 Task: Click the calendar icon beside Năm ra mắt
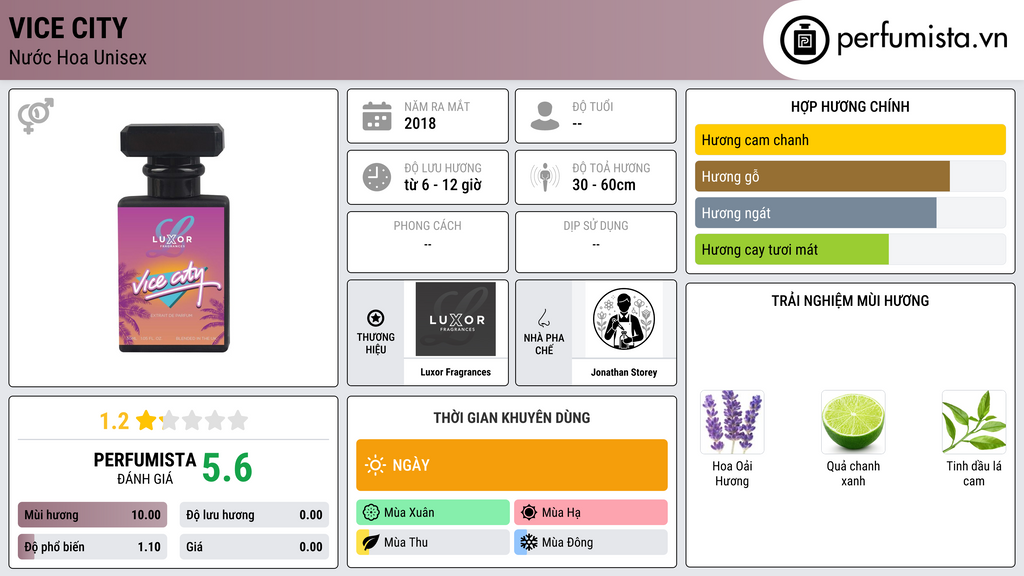(377, 116)
